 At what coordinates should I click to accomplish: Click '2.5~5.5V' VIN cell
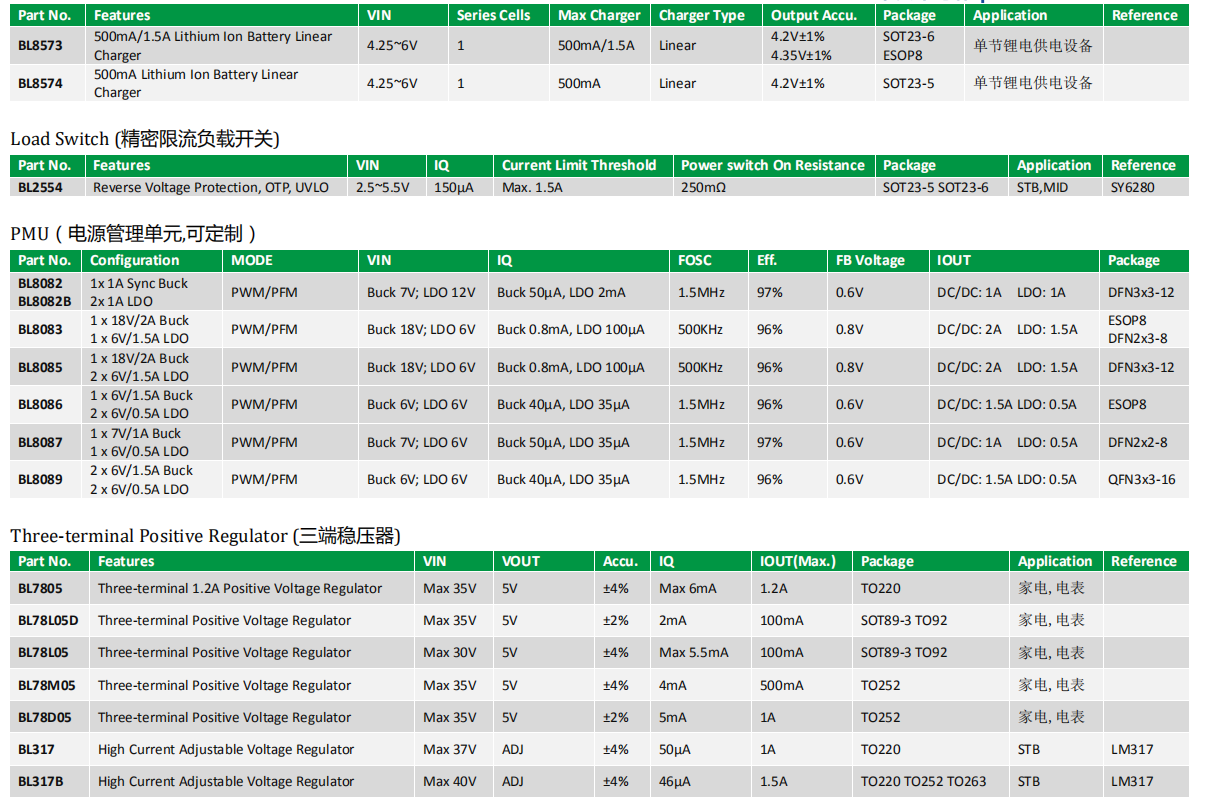(x=383, y=187)
